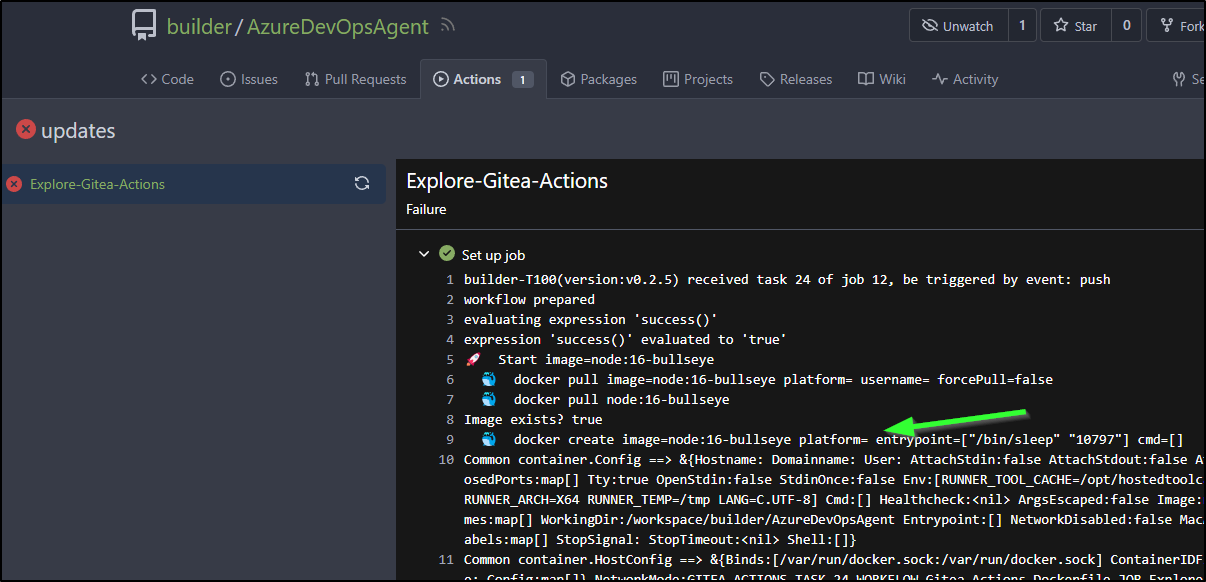Click log line number 9
The image size is (1206, 582).
[x=450, y=439]
